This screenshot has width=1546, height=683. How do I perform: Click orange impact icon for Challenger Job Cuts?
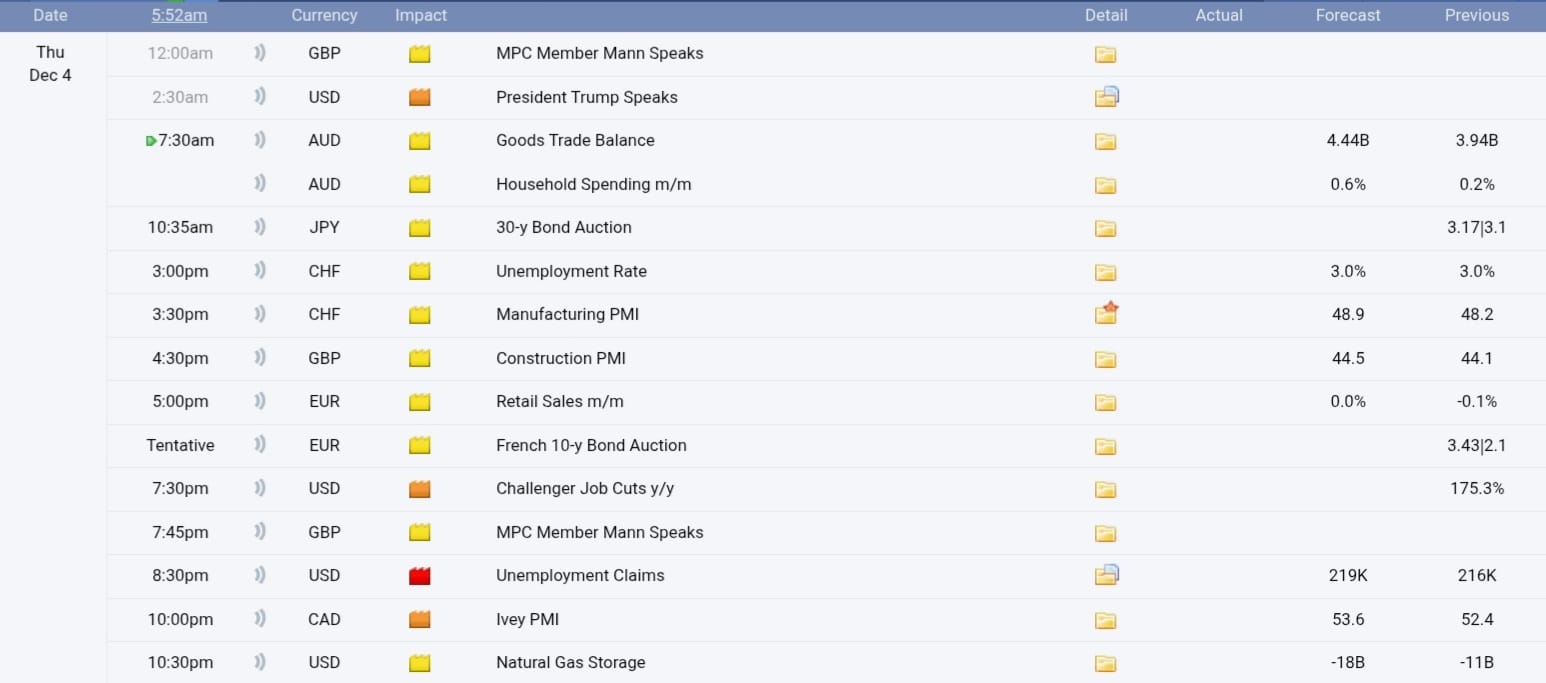[420, 489]
